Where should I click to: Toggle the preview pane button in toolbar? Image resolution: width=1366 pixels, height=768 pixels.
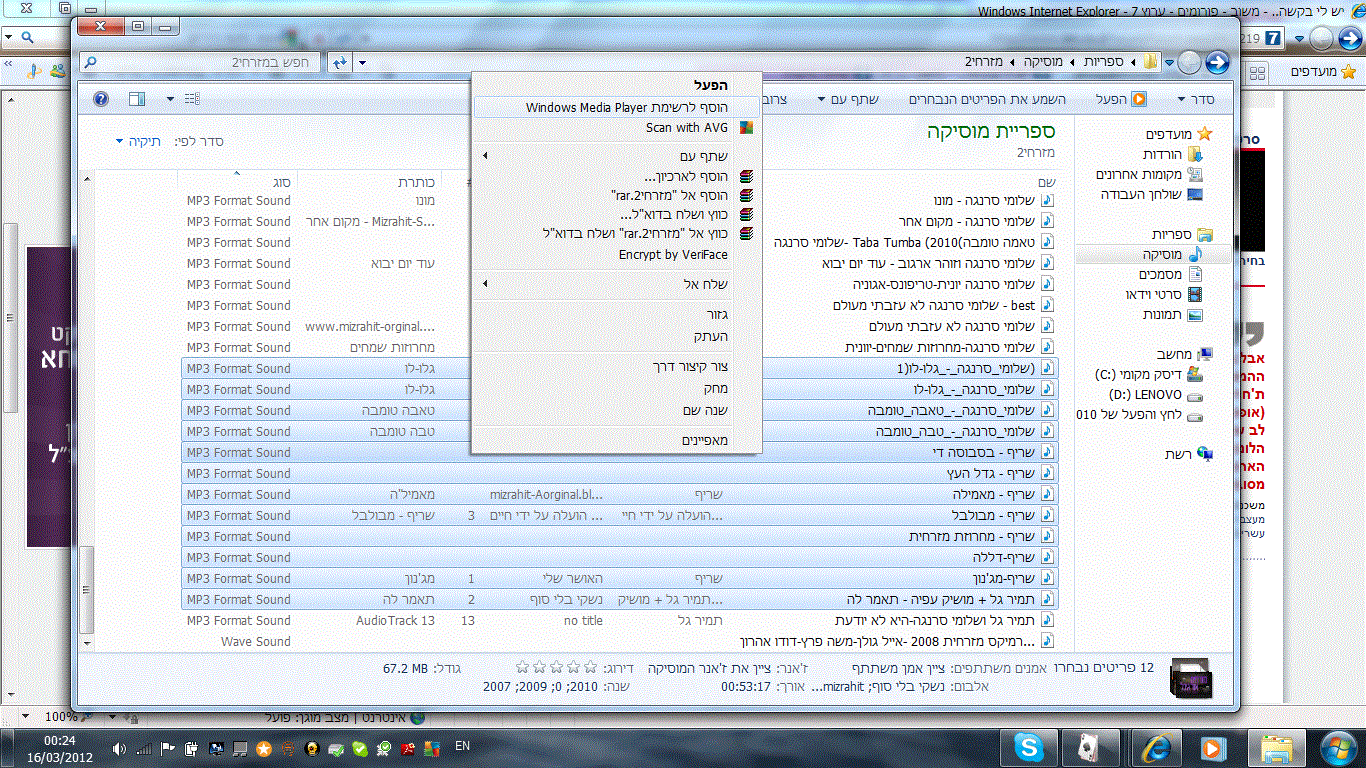[137, 99]
